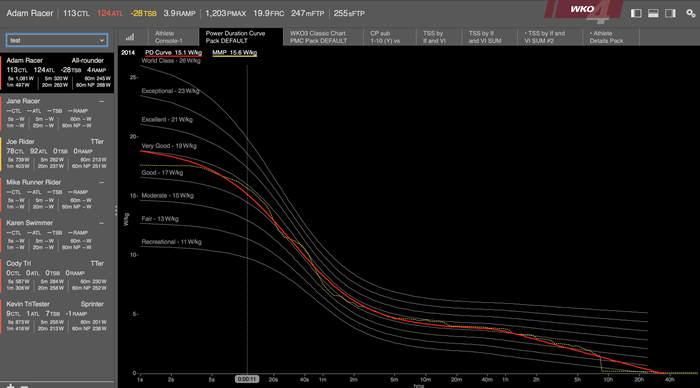Click the yellow -28 TSB header value
700x388 pixels.
click(143, 13)
